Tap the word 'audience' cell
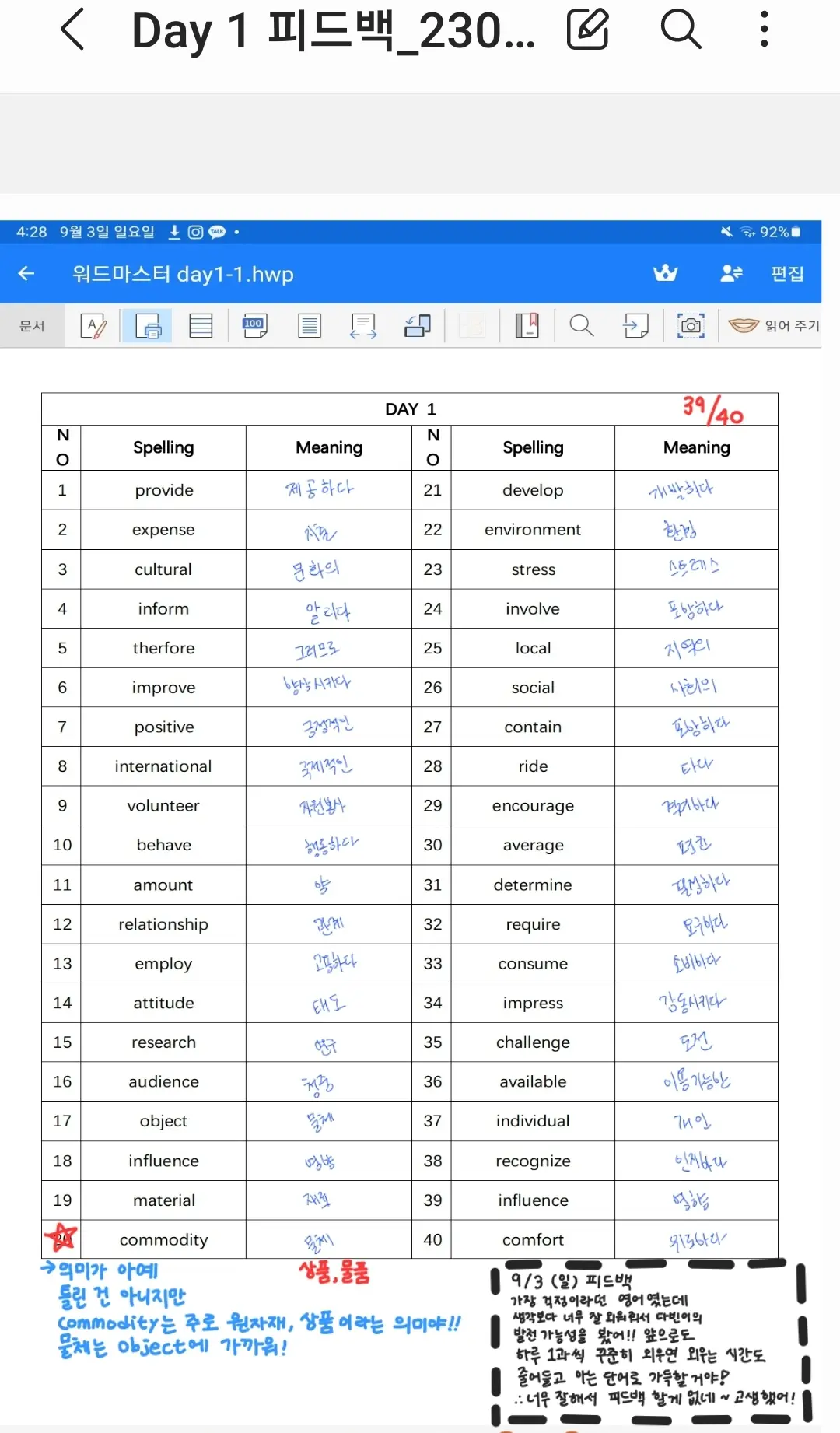The width and height of the screenshot is (840, 1433). point(163,1081)
